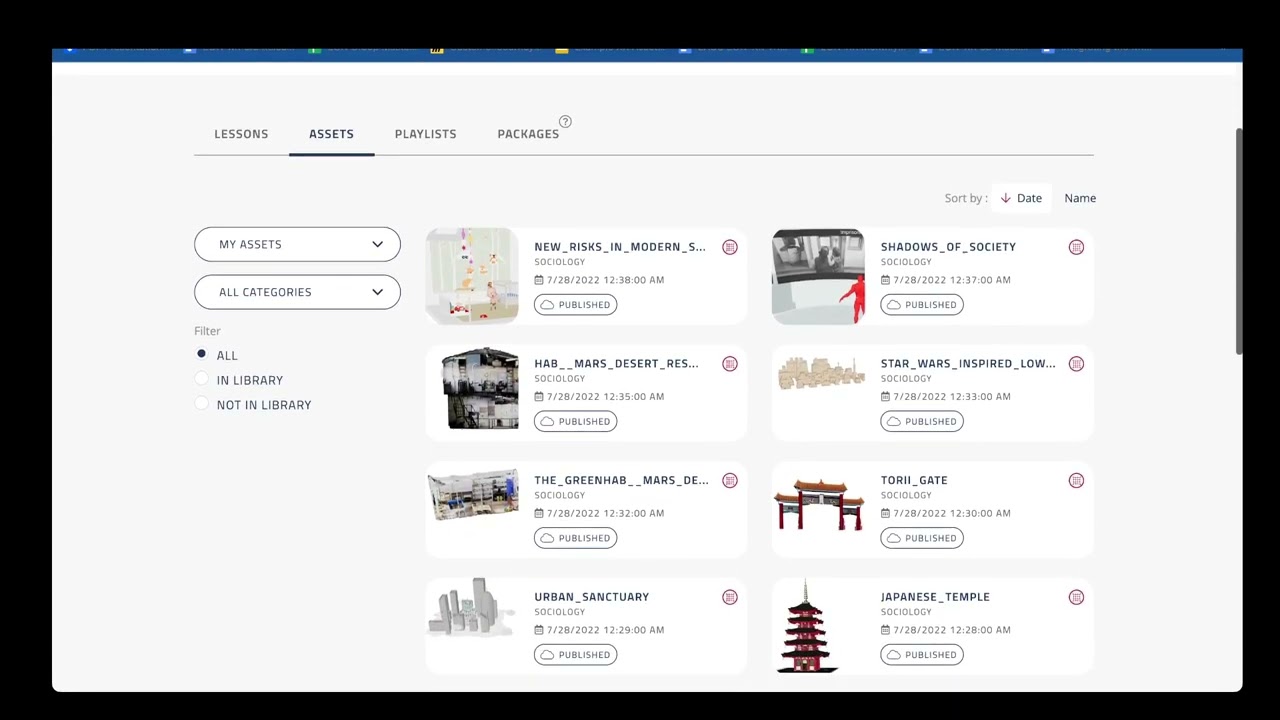Click date text 7/28/2022 12:35:00 AM
The height and width of the screenshot is (720, 1280).
pos(605,397)
